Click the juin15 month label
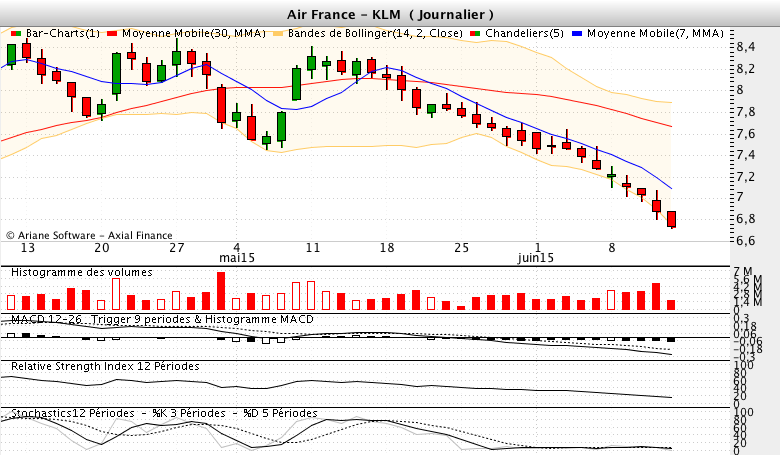 tap(536, 258)
